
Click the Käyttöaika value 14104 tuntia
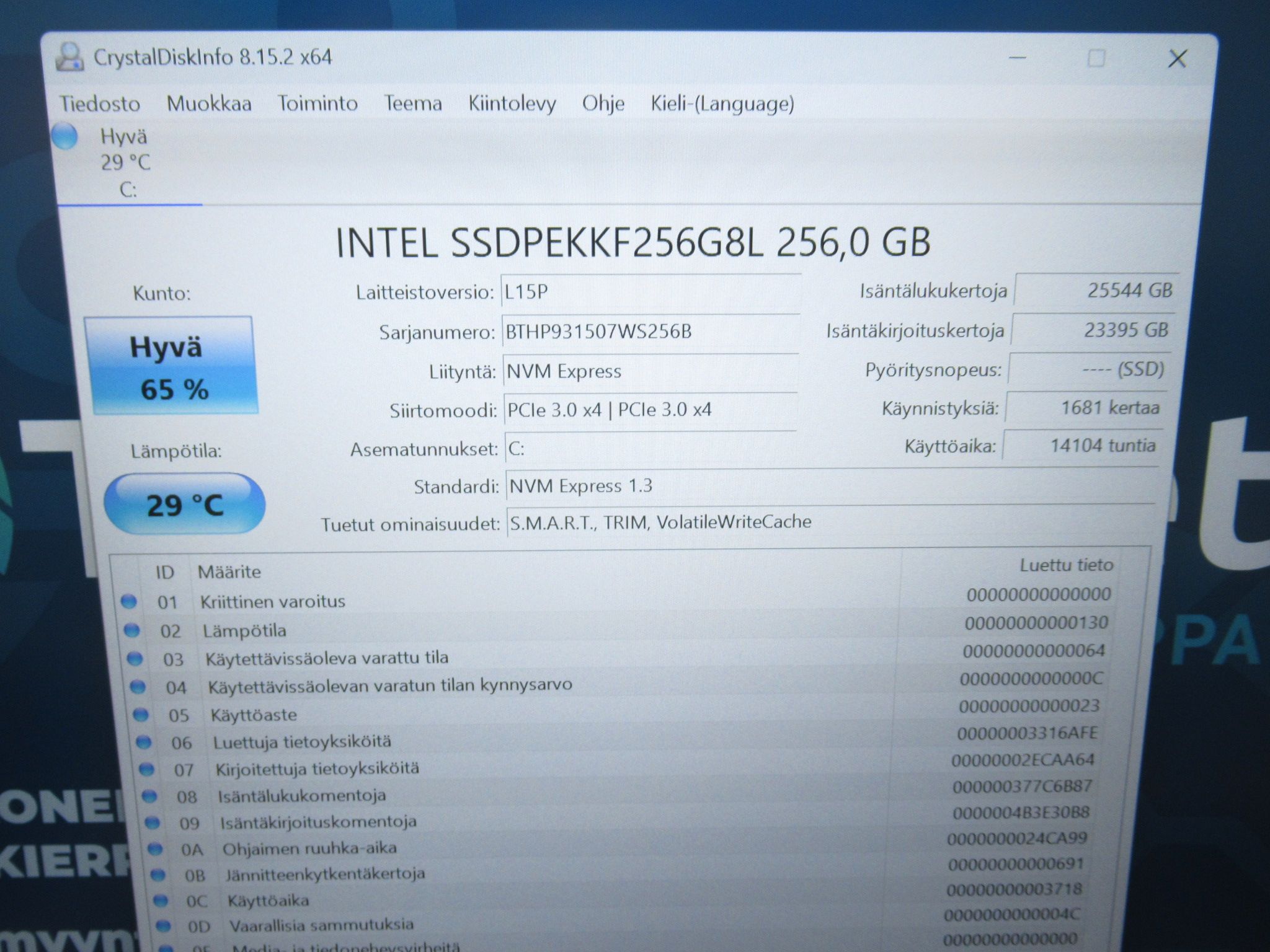coord(1081,446)
